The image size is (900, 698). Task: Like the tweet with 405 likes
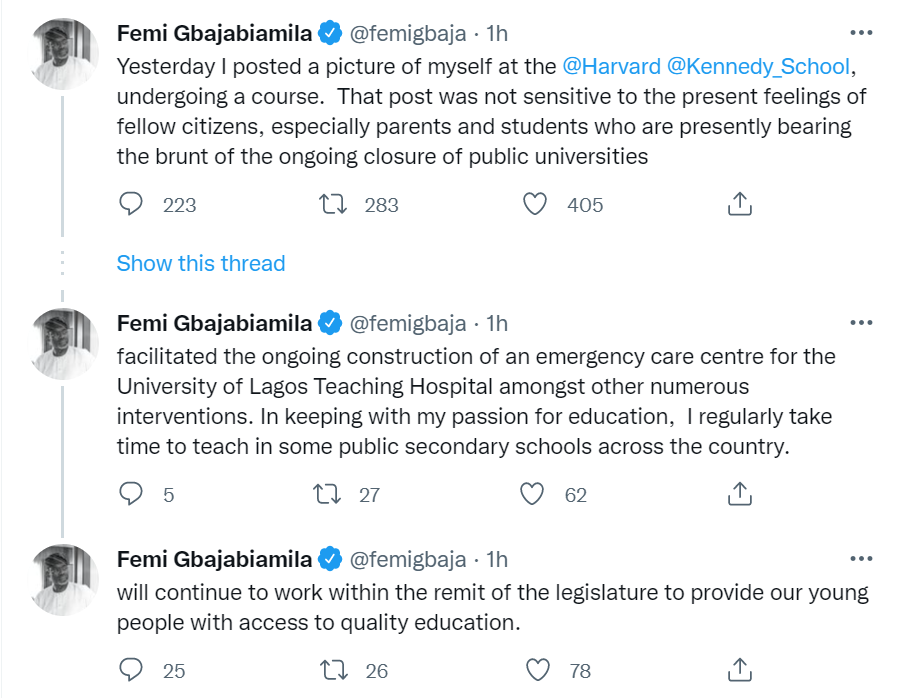(536, 204)
